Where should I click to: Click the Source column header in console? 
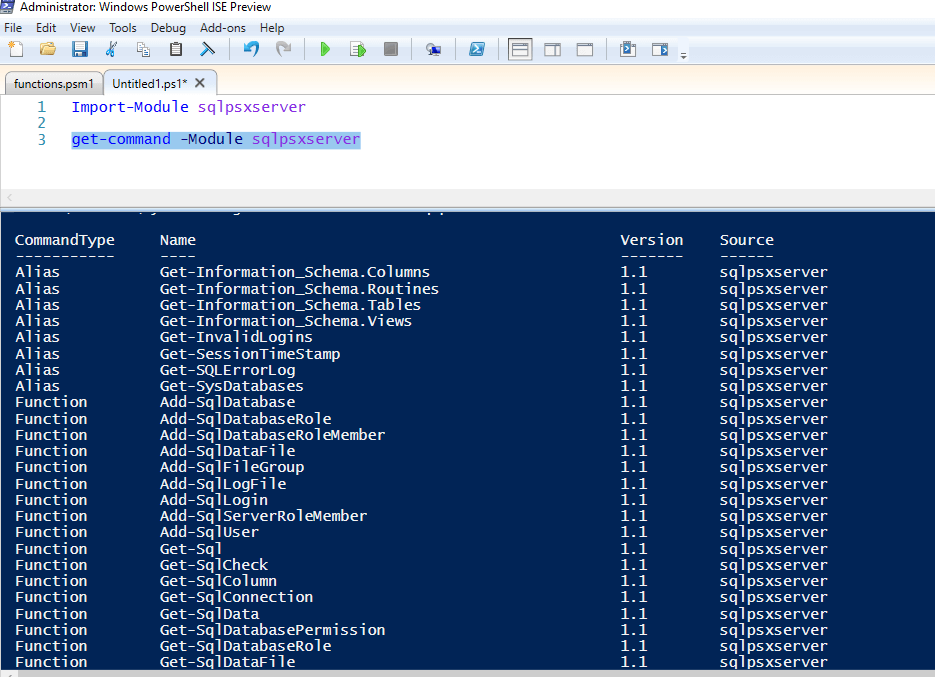click(x=747, y=240)
